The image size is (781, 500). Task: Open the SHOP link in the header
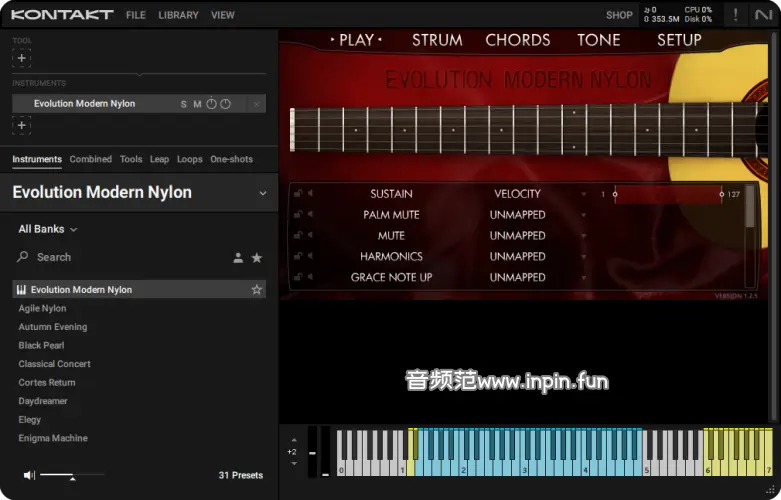[619, 15]
